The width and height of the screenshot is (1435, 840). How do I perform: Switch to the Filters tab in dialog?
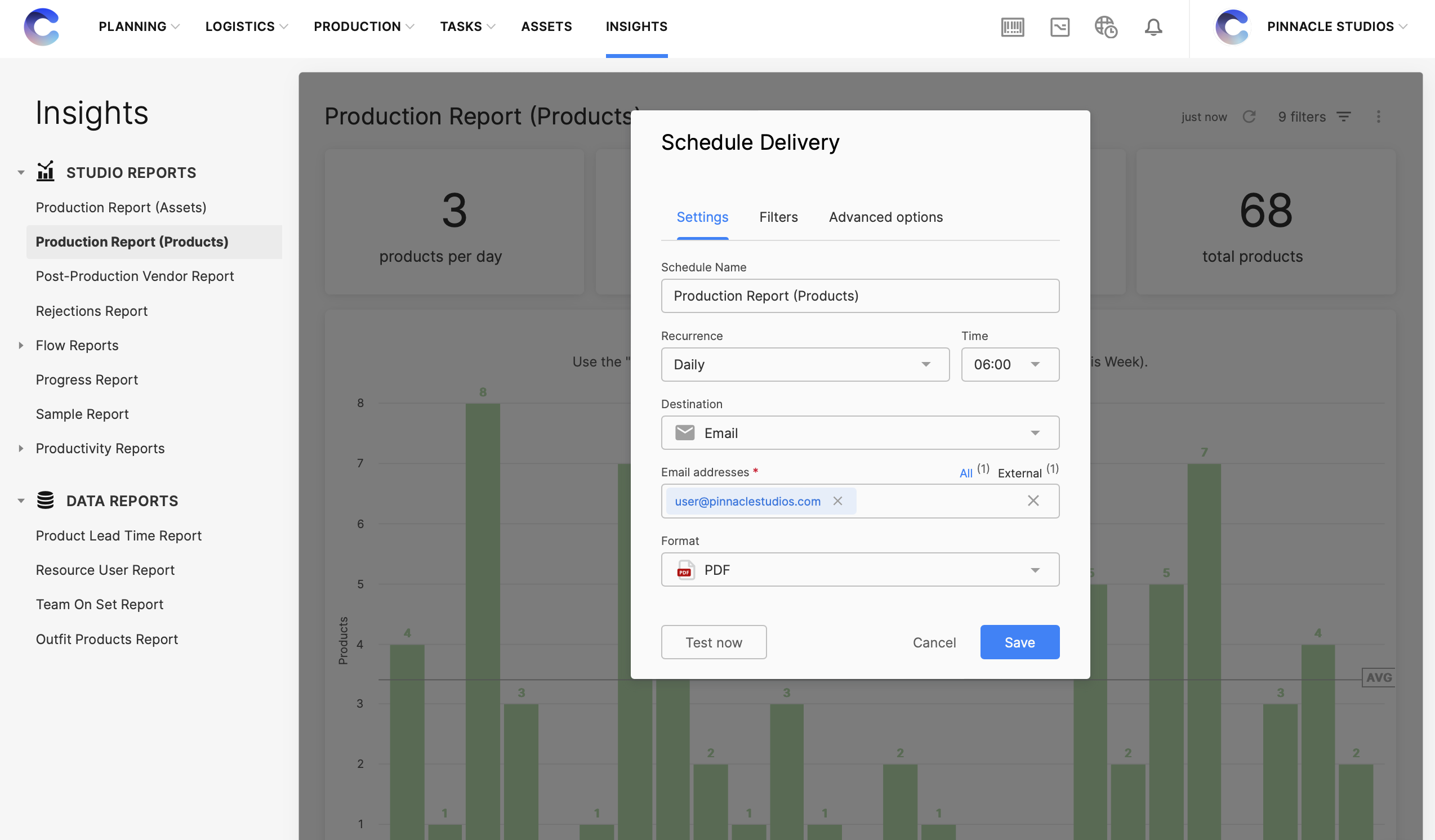tap(779, 216)
